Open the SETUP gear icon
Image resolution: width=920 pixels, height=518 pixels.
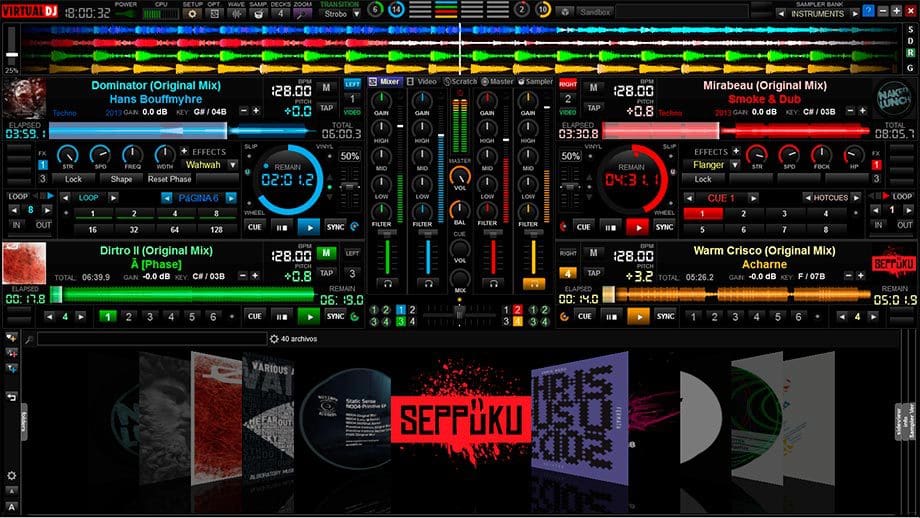click(192, 13)
